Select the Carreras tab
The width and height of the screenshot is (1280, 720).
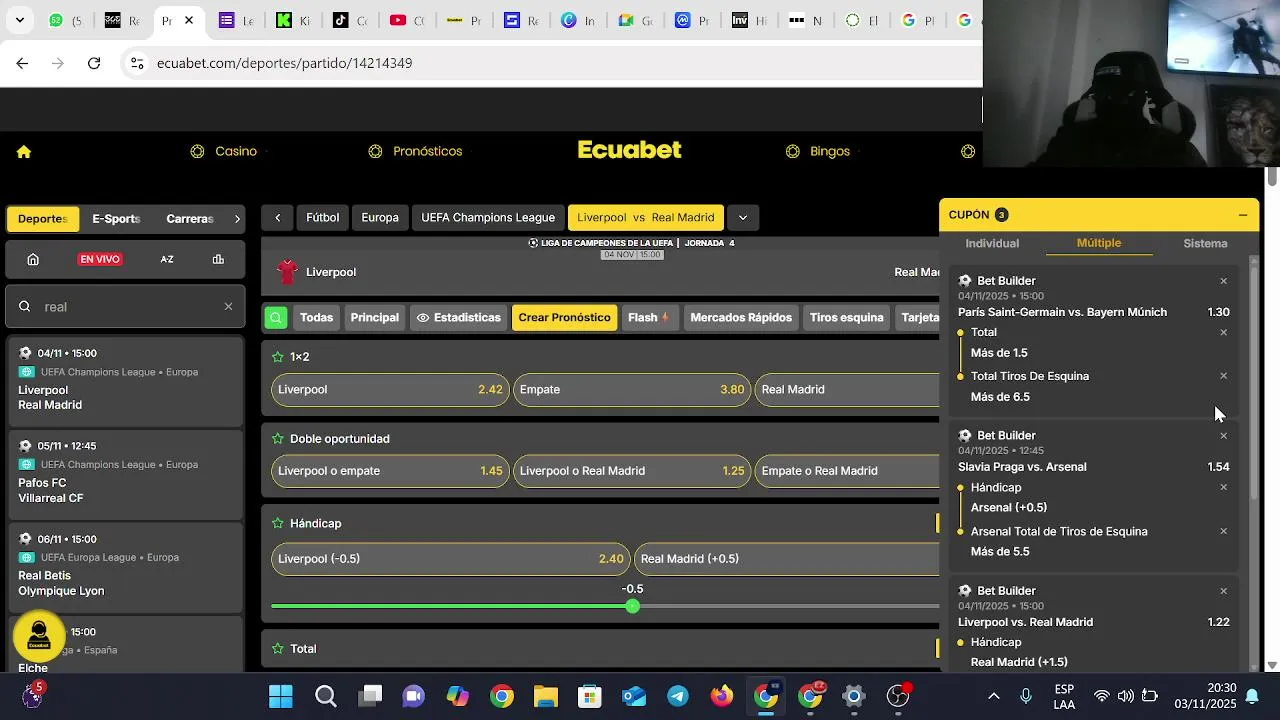tap(190, 219)
